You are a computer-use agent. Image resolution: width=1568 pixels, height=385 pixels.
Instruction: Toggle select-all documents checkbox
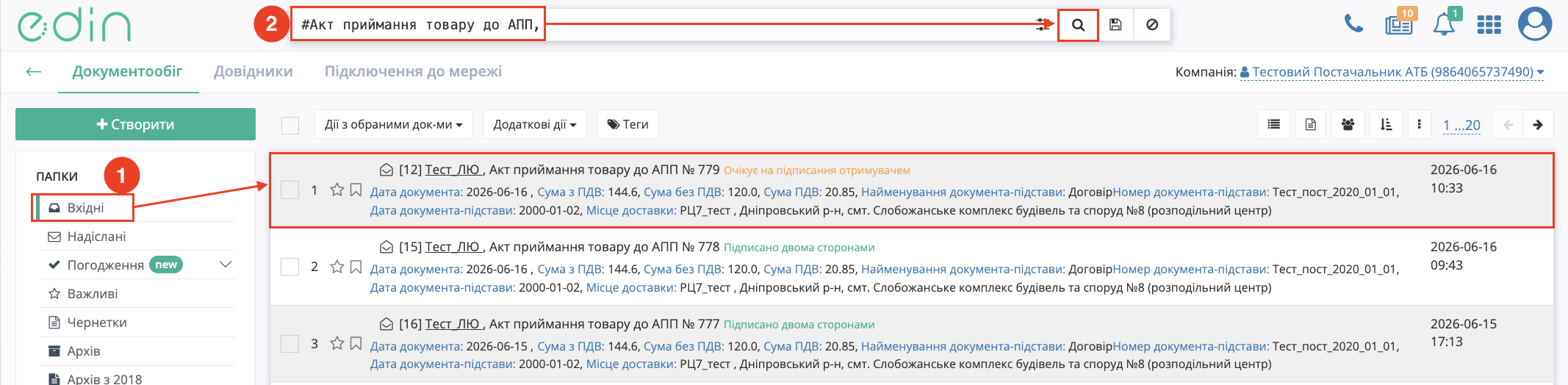290,126
